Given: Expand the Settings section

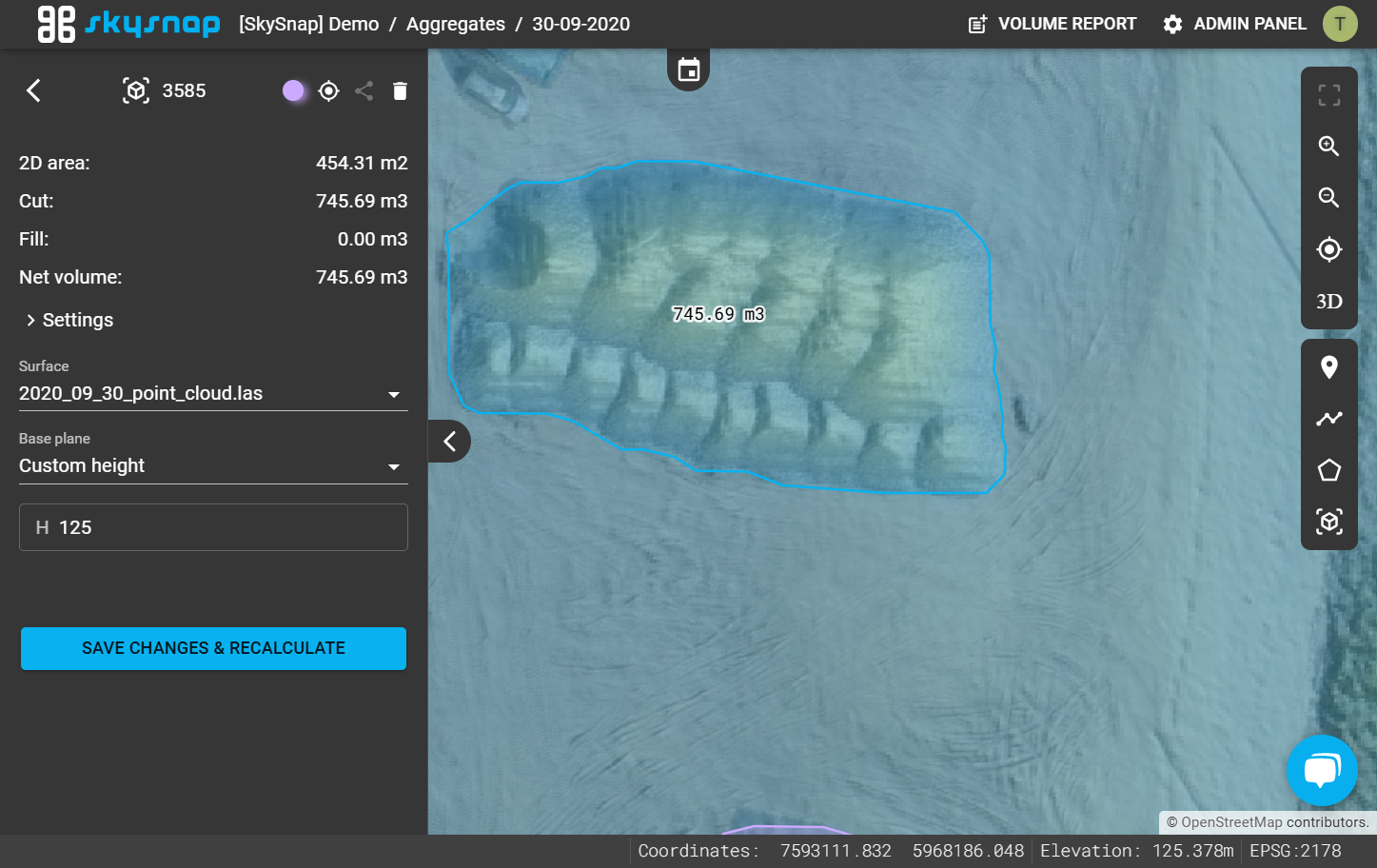Looking at the screenshot, I should (69, 320).
